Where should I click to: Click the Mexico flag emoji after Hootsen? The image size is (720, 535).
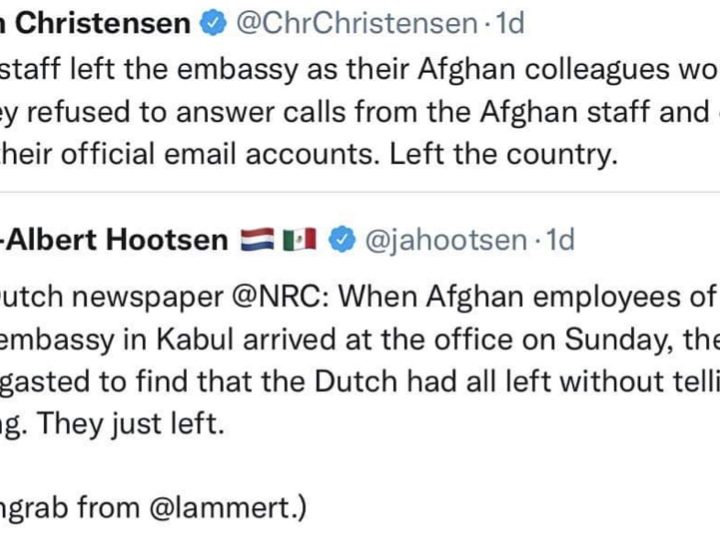point(299,240)
